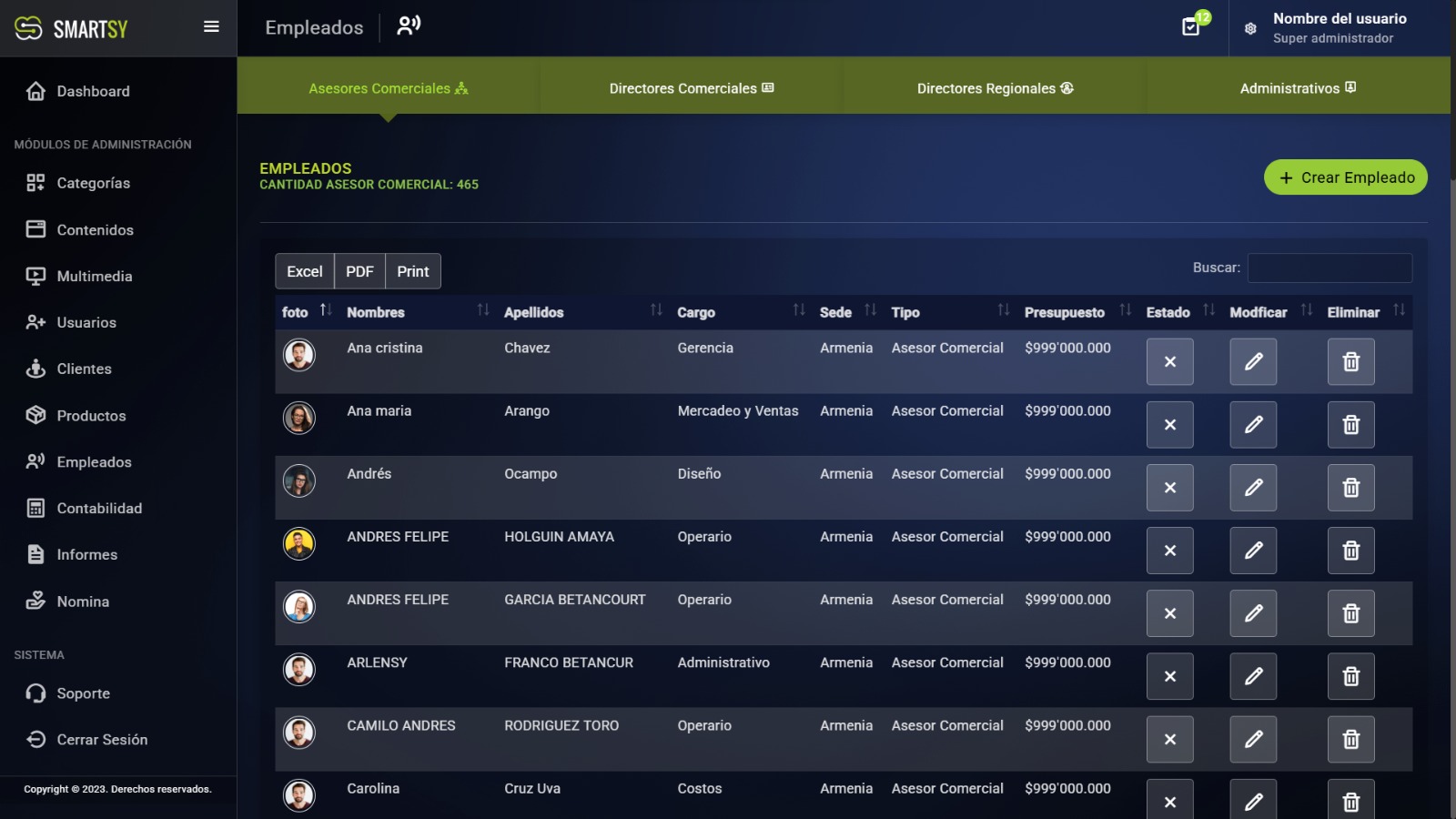Open the Administrativos tab
This screenshot has width=1456, height=819.
point(1297,88)
